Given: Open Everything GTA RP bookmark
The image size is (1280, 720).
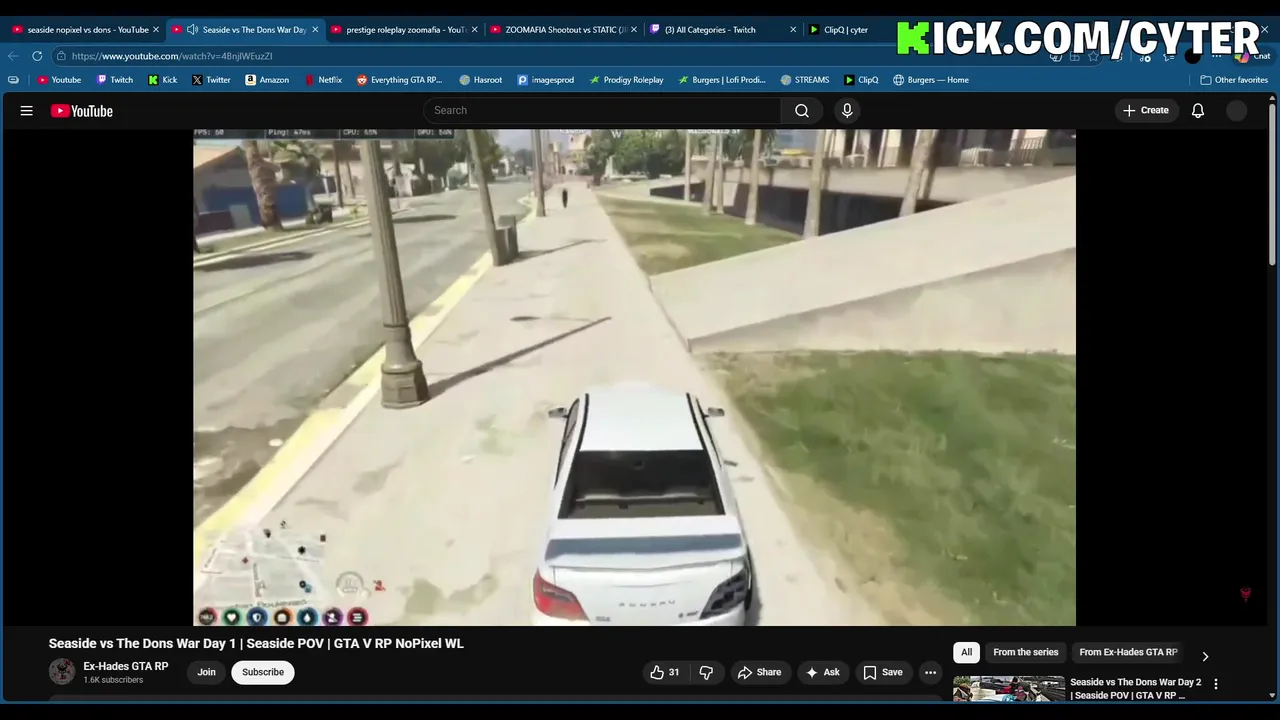Looking at the screenshot, I should (399, 80).
